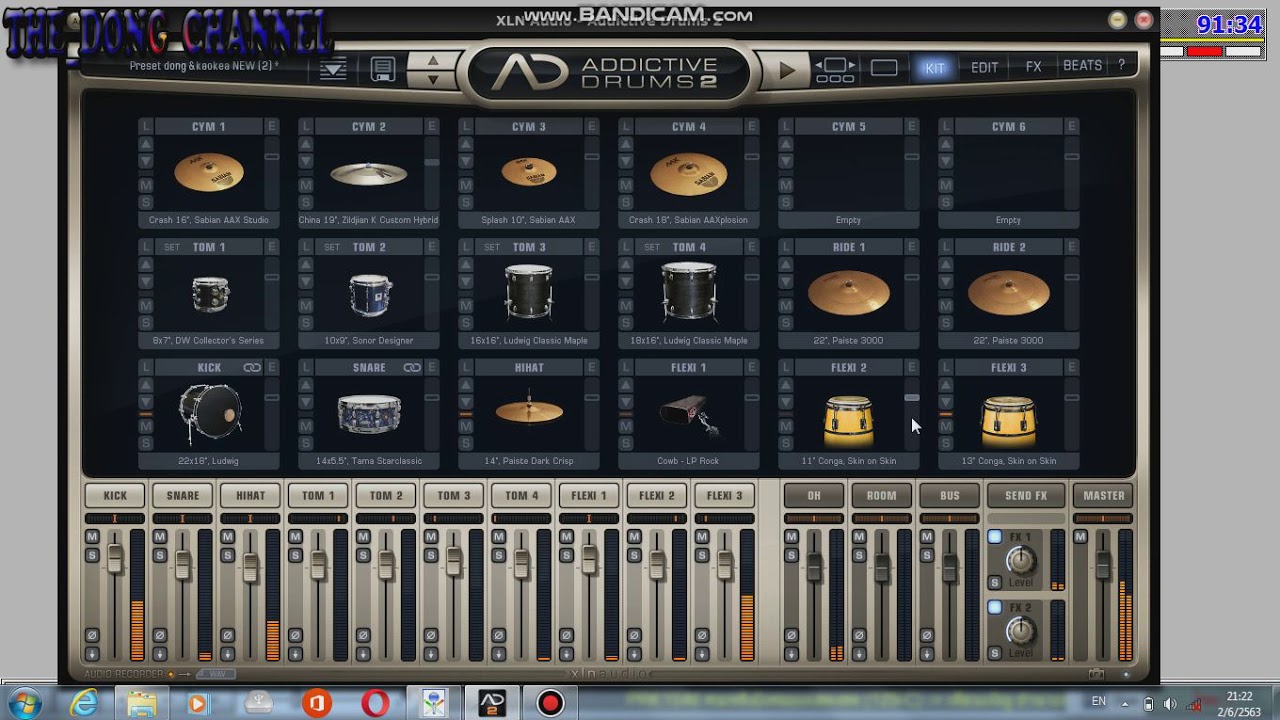The width and height of the screenshot is (1280, 720).
Task: Load a kitpiece into TOM 3 with L
Action: tap(466, 247)
